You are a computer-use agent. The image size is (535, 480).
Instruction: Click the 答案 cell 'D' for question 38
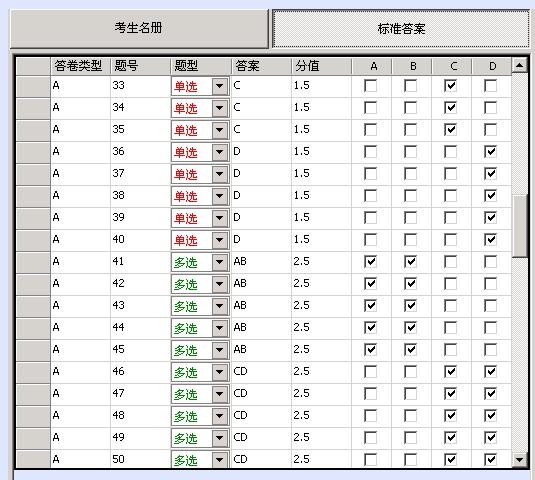point(261,196)
